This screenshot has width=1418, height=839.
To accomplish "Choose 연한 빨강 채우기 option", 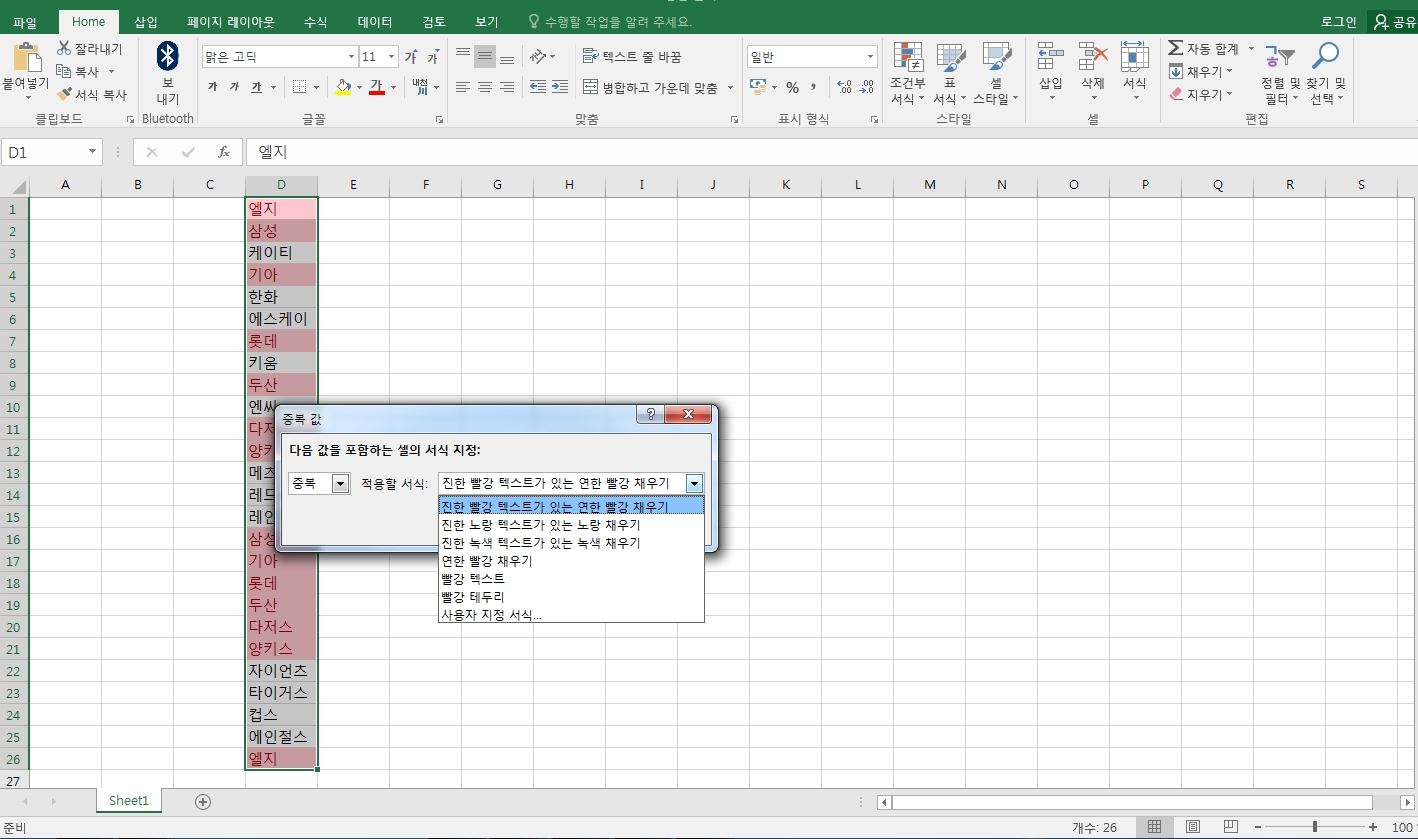I will tap(571, 561).
